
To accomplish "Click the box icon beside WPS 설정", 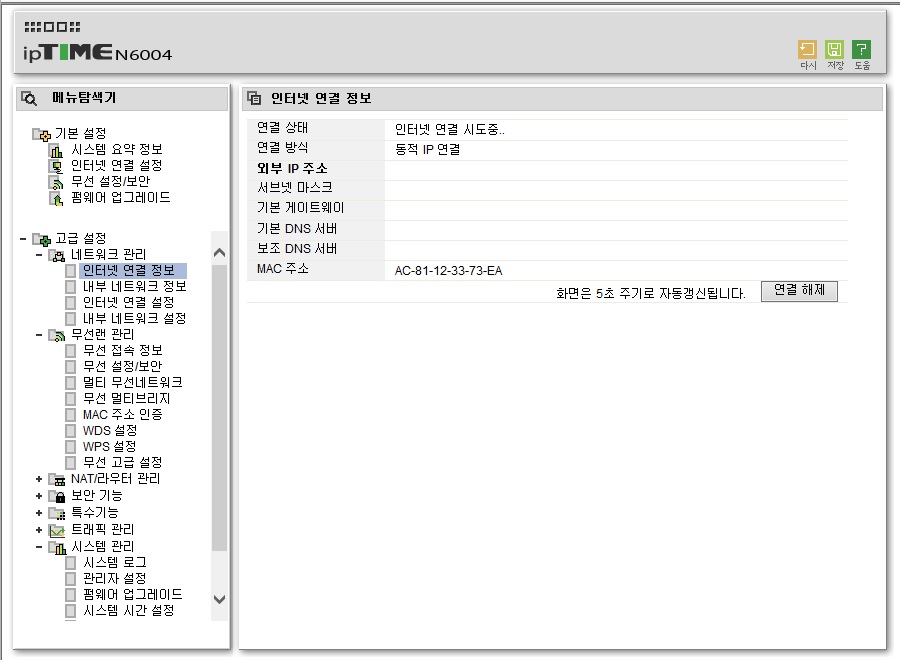I will (x=71, y=447).
